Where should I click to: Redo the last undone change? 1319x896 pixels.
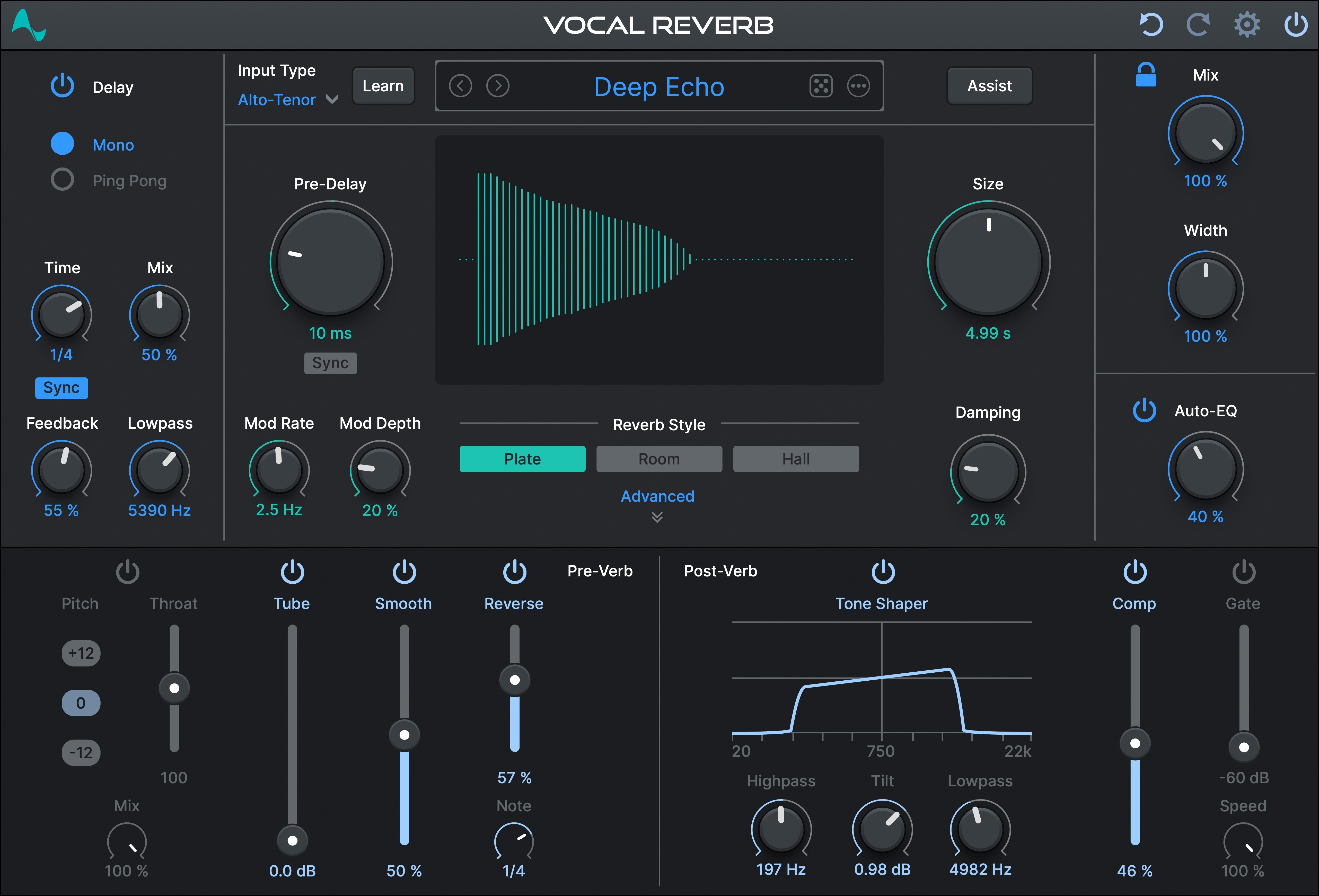pos(1199,25)
